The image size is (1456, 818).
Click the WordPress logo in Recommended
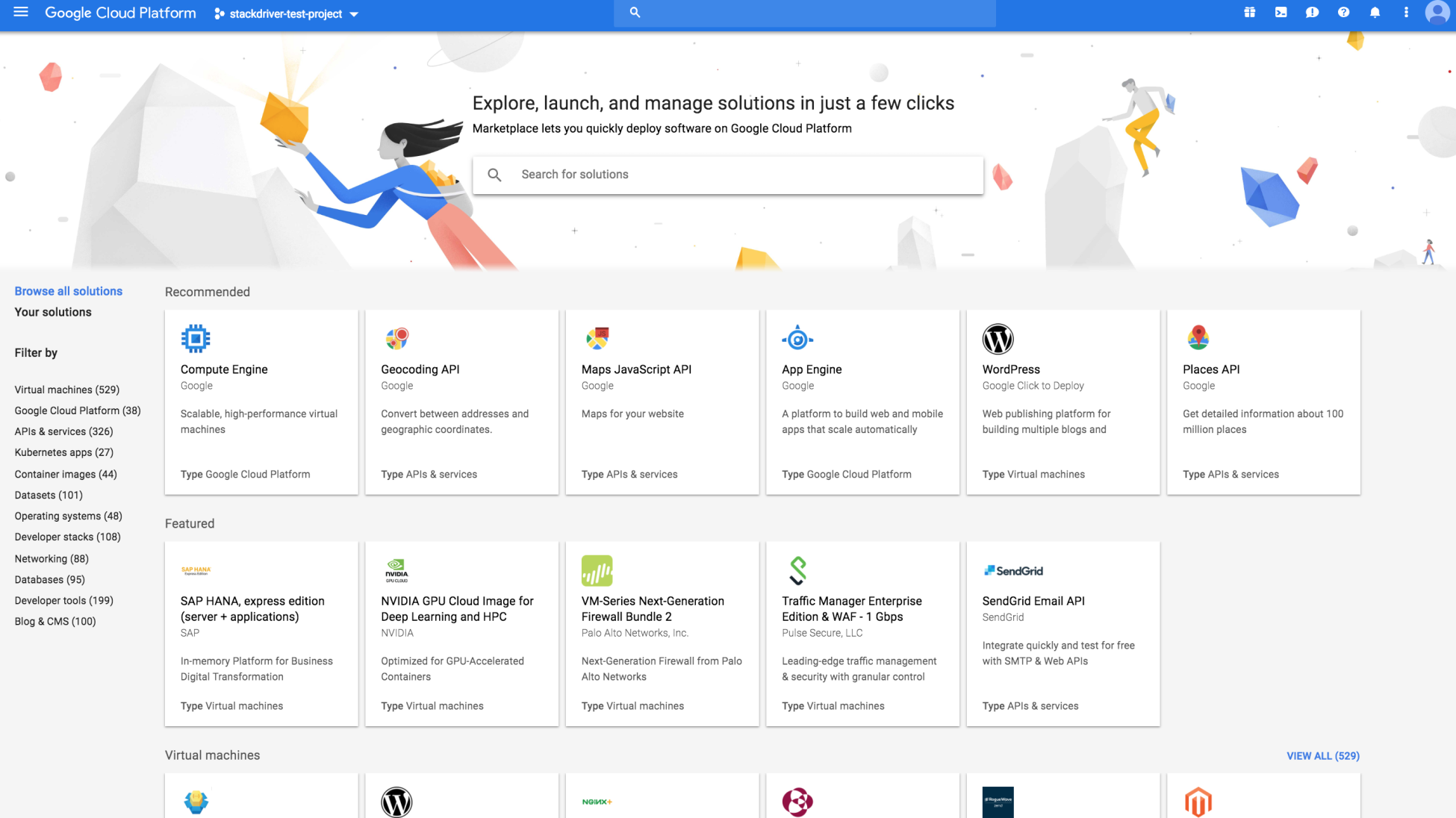pos(998,339)
